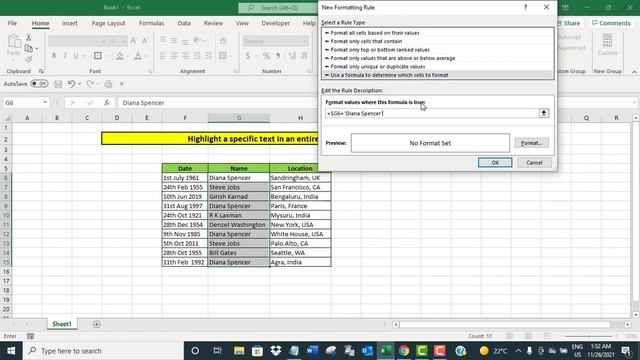The image size is (640, 360).
Task: Switch to the Data tab
Action: [x=184, y=23]
